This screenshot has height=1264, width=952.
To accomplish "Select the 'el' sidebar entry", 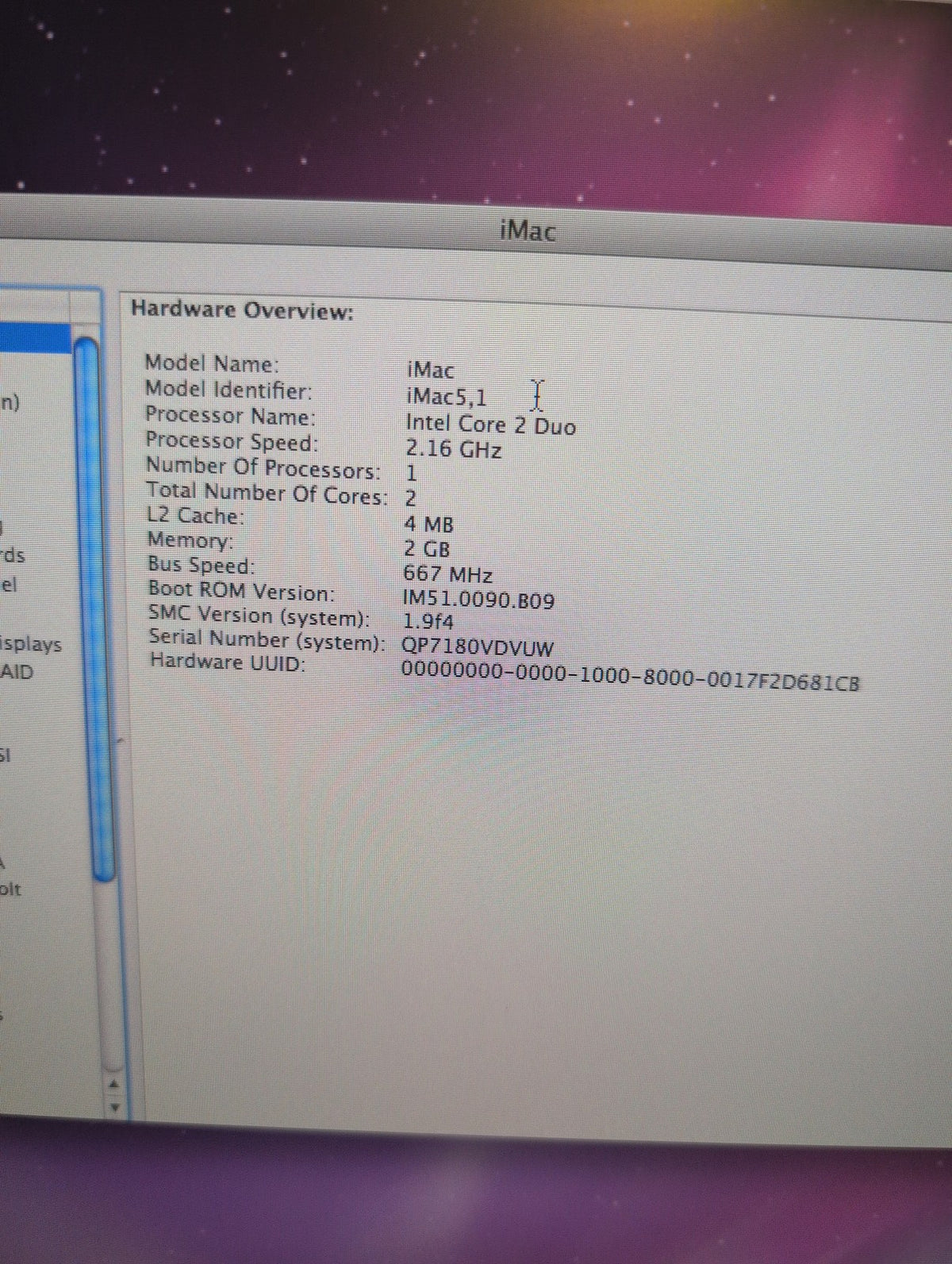I will pyautogui.click(x=9, y=586).
